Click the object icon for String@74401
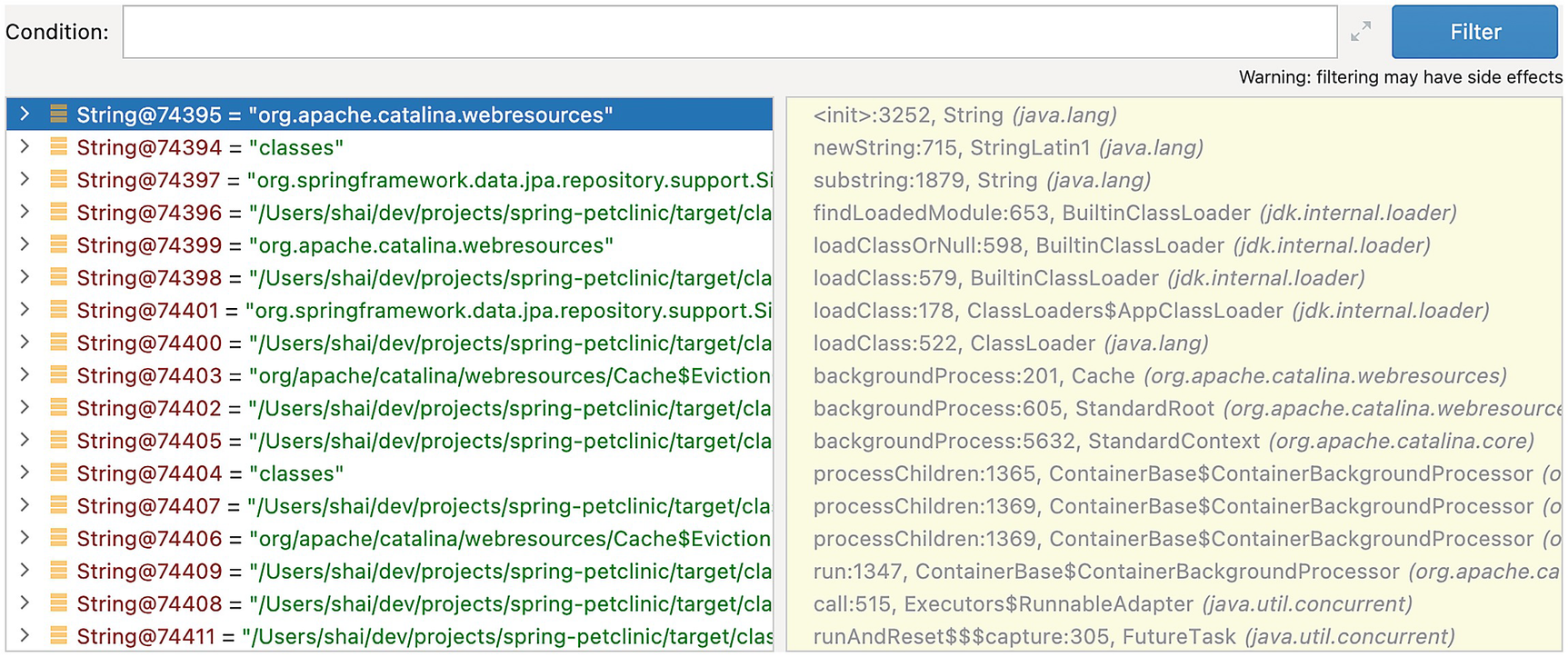 click(x=59, y=311)
